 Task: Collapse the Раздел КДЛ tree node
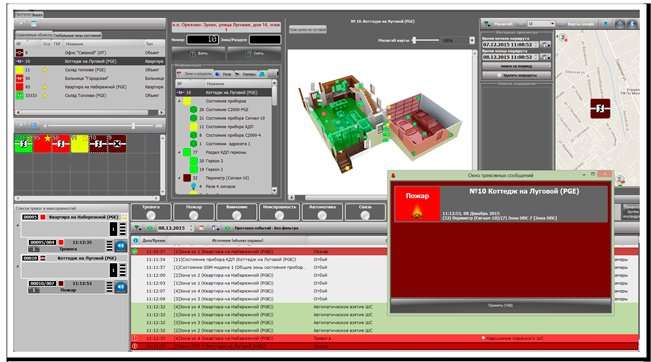coord(179,152)
